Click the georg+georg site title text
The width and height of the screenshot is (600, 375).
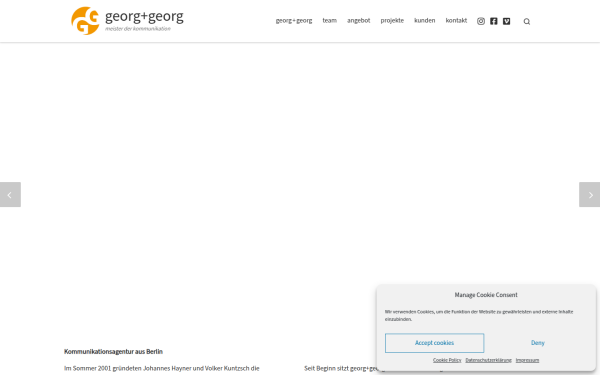pos(144,16)
